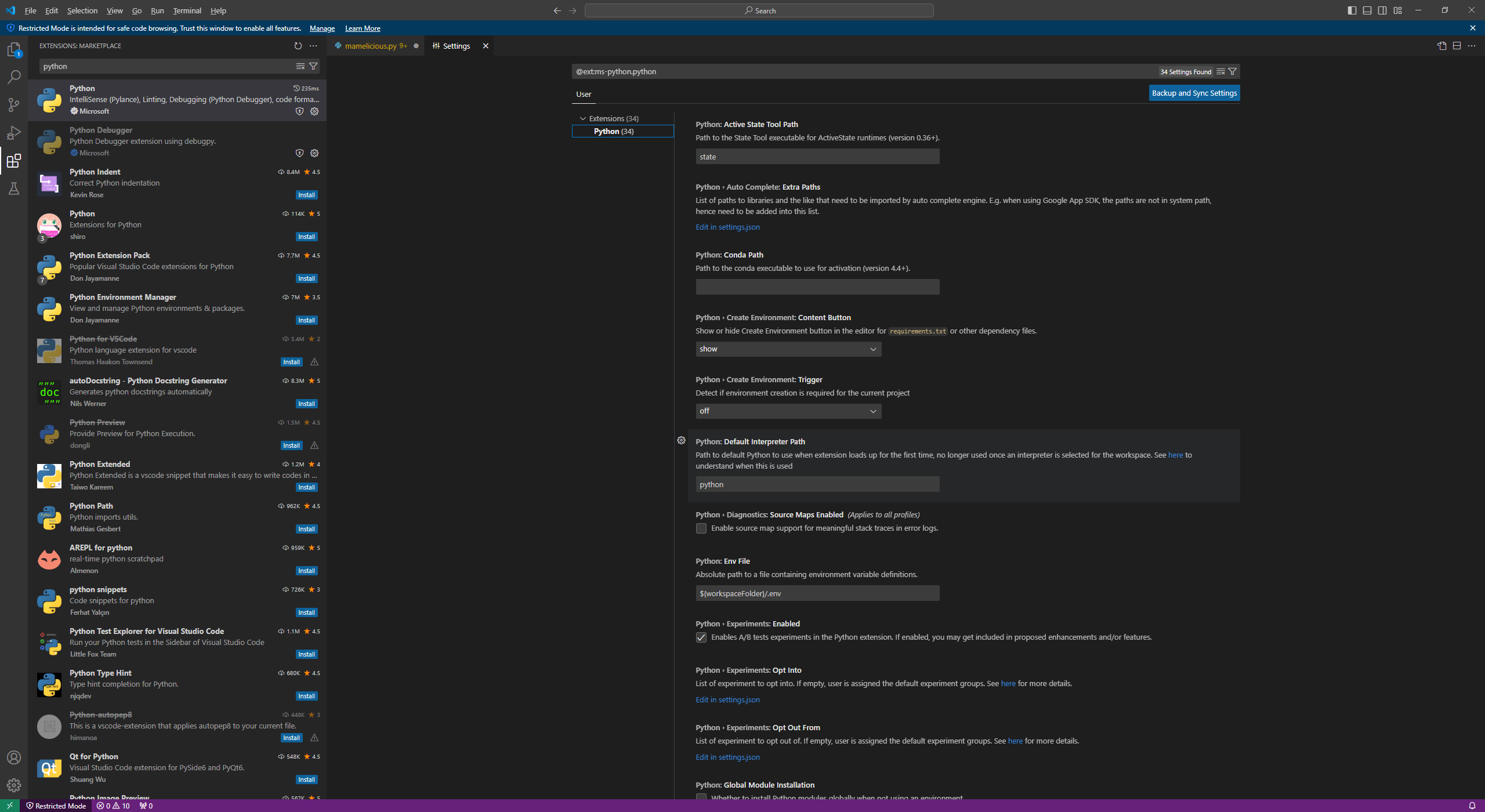Viewport: 1485px width, 812px height.
Task: Open the Testing flask view
Action: tap(14, 188)
